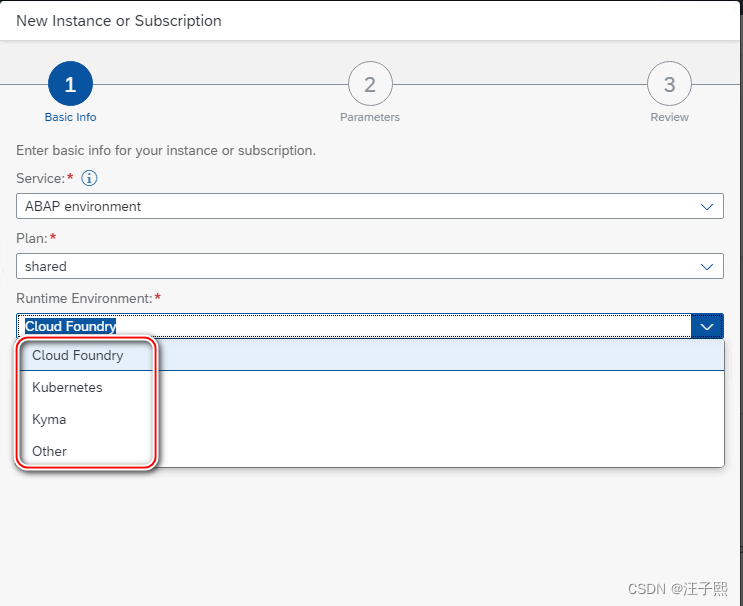
Task: Click the shared plan field
Action: coord(370,266)
